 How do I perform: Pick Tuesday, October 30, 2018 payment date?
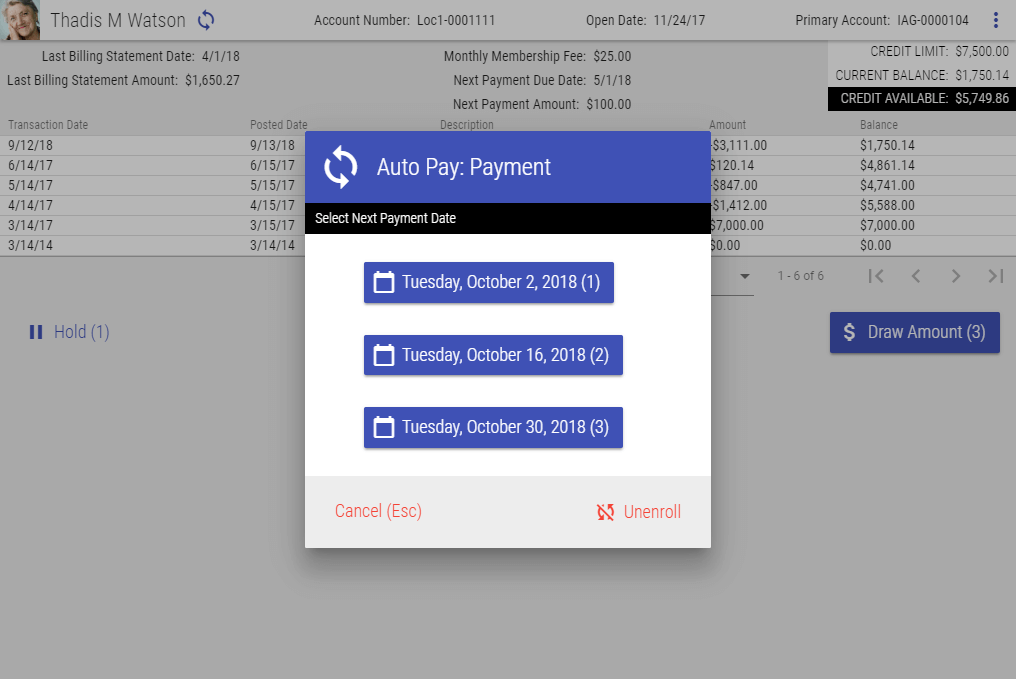point(493,427)
